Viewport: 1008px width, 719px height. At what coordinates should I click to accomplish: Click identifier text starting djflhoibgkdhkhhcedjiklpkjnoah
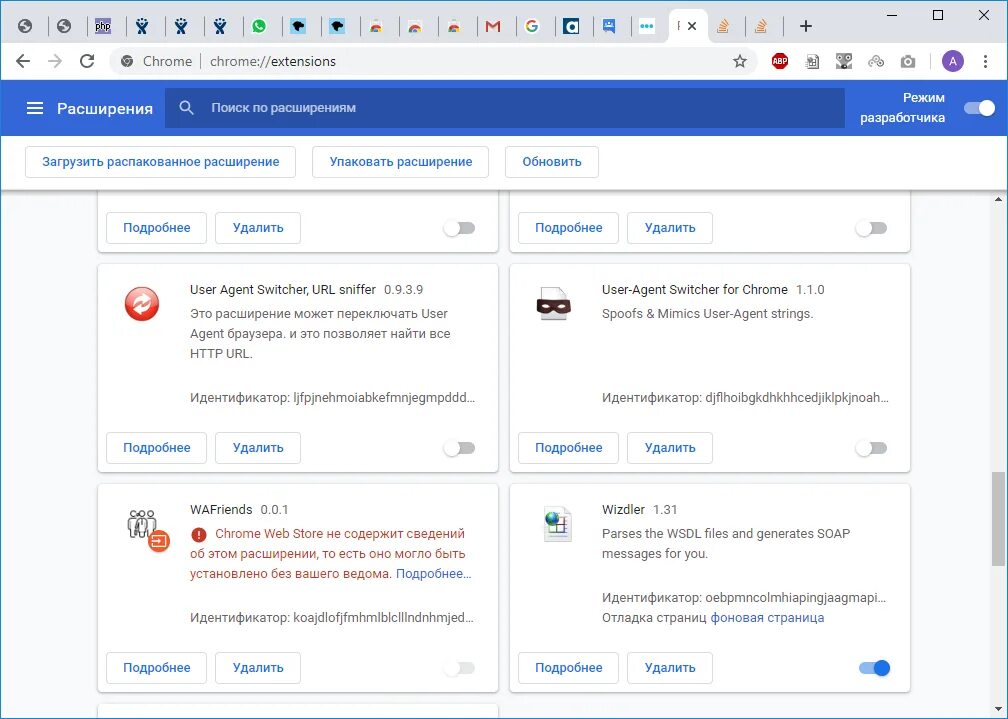[x=796, y=398]
